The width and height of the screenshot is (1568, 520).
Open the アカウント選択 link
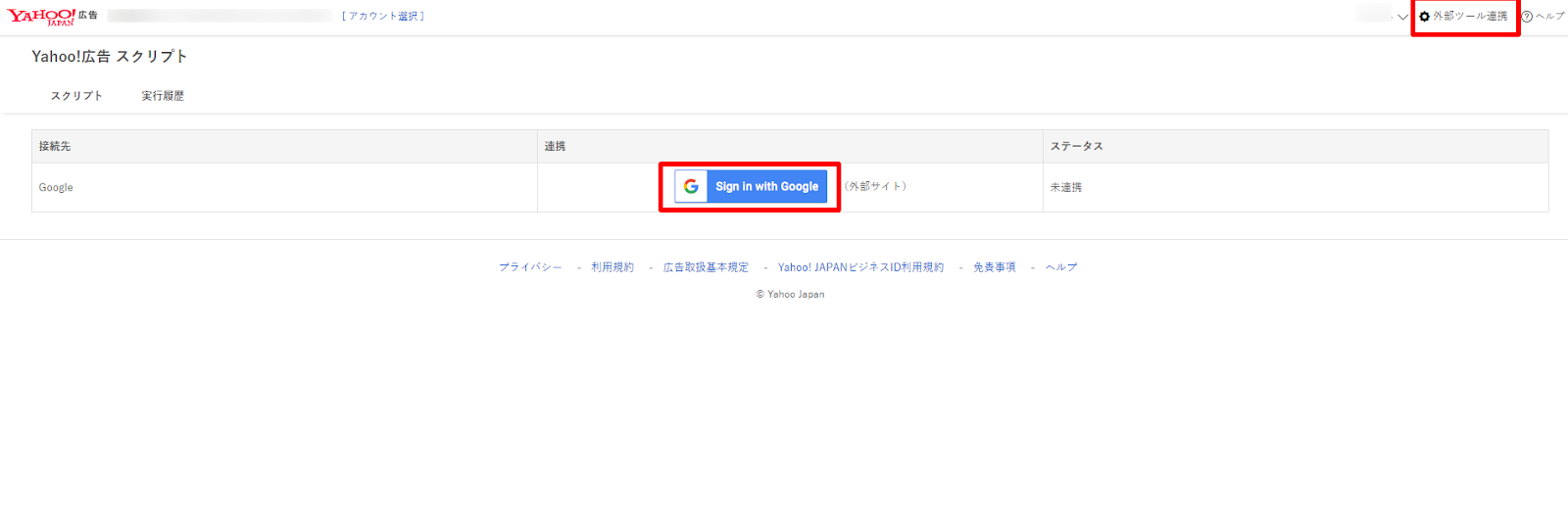[382, 17]
